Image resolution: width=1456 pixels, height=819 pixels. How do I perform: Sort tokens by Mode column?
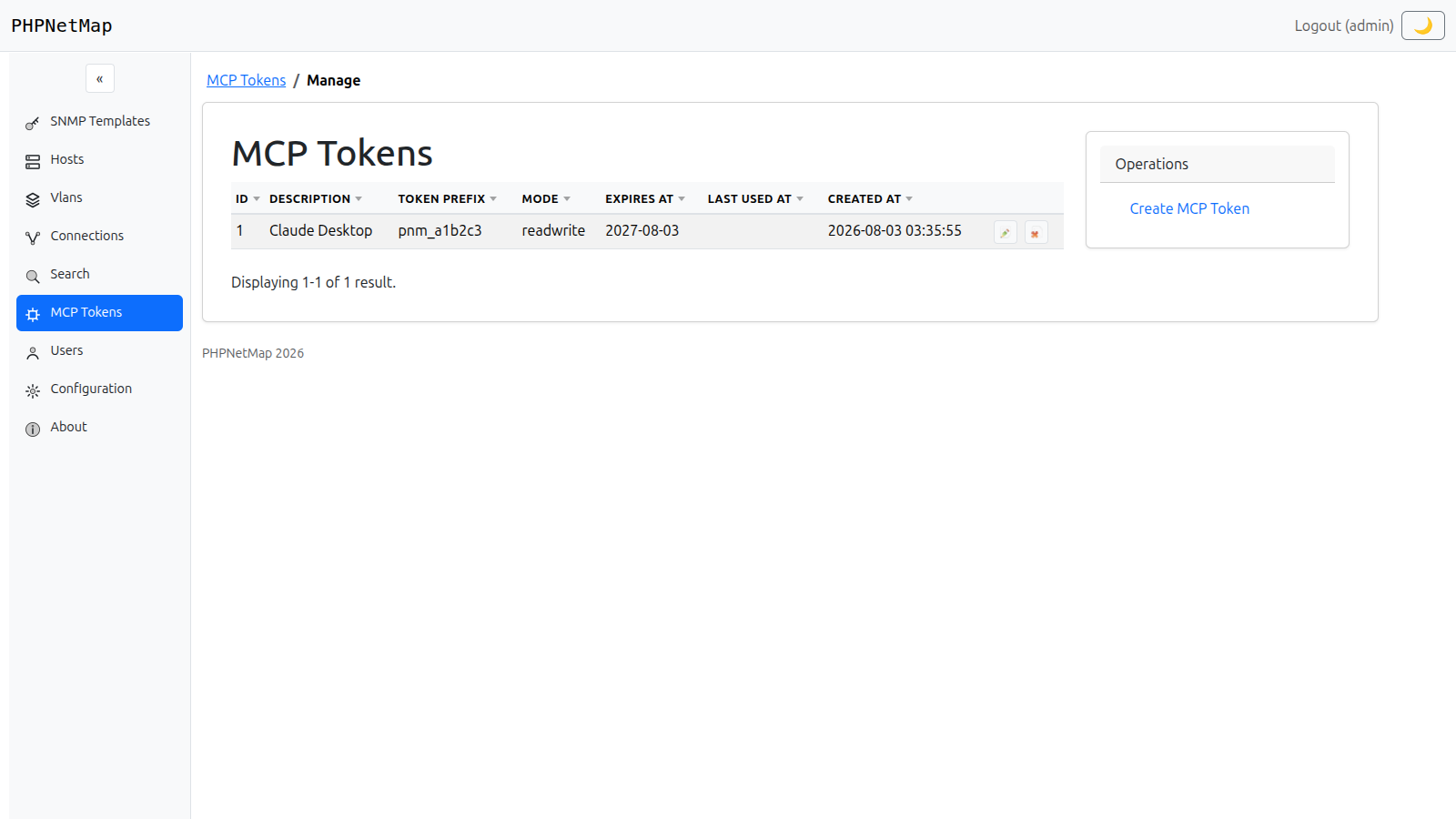pyautogui.click(x=546, y=198)
